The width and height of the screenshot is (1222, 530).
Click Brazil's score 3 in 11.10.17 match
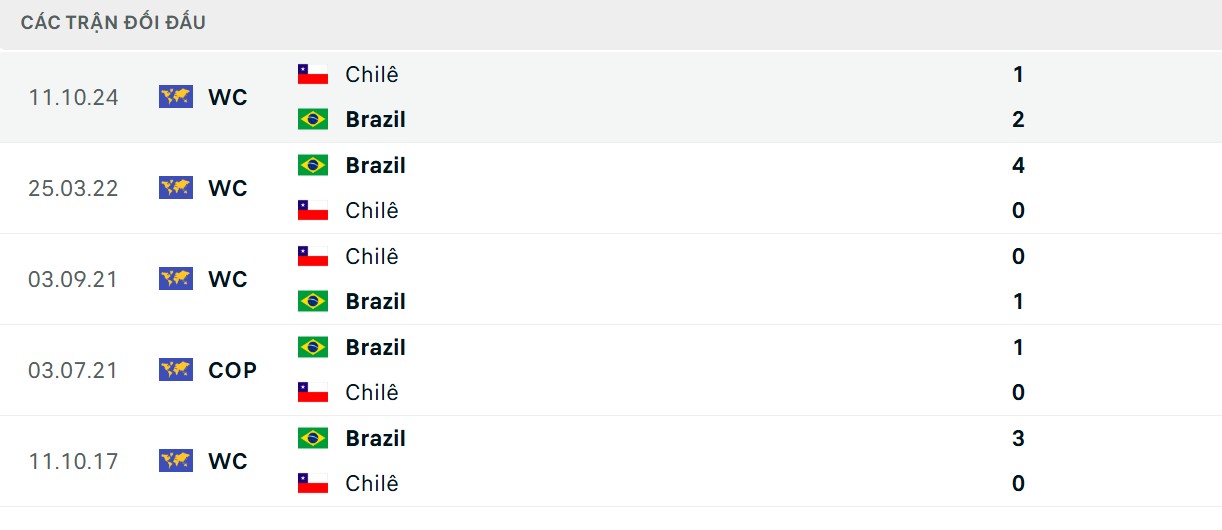(1018, 438)
